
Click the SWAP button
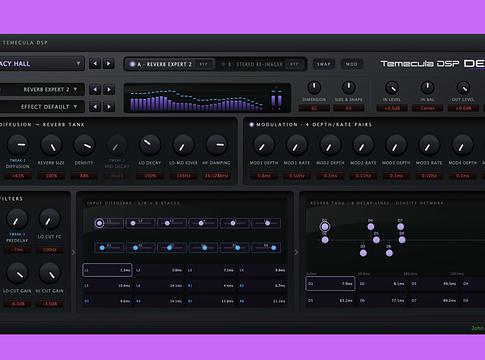pos(324,64)
